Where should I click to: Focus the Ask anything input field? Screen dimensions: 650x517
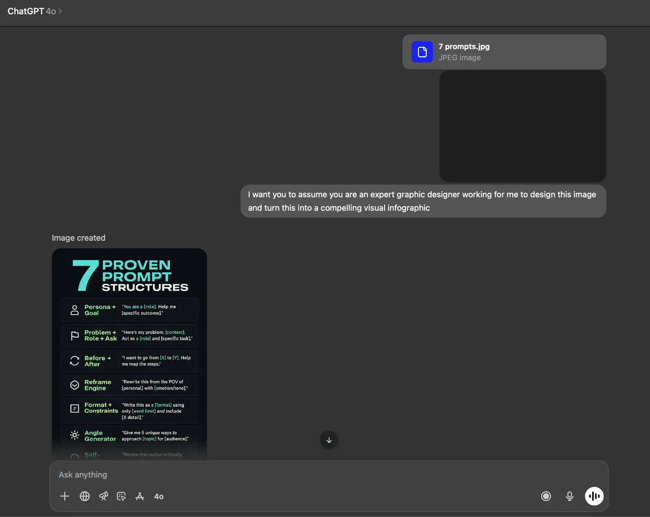pos(328,475)
